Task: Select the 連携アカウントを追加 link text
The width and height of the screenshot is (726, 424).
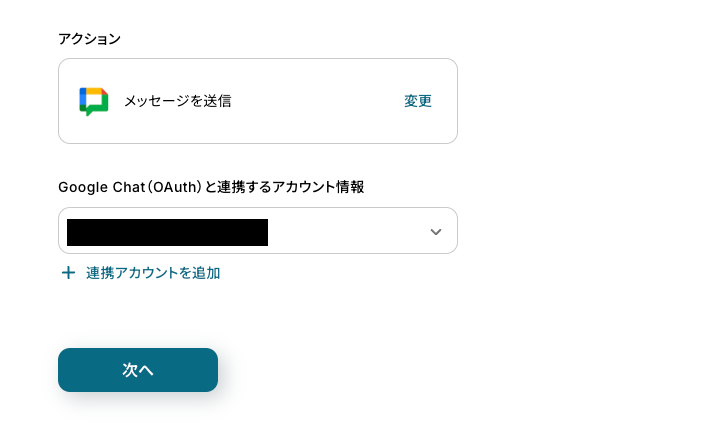Action: [x=153, y=273]
